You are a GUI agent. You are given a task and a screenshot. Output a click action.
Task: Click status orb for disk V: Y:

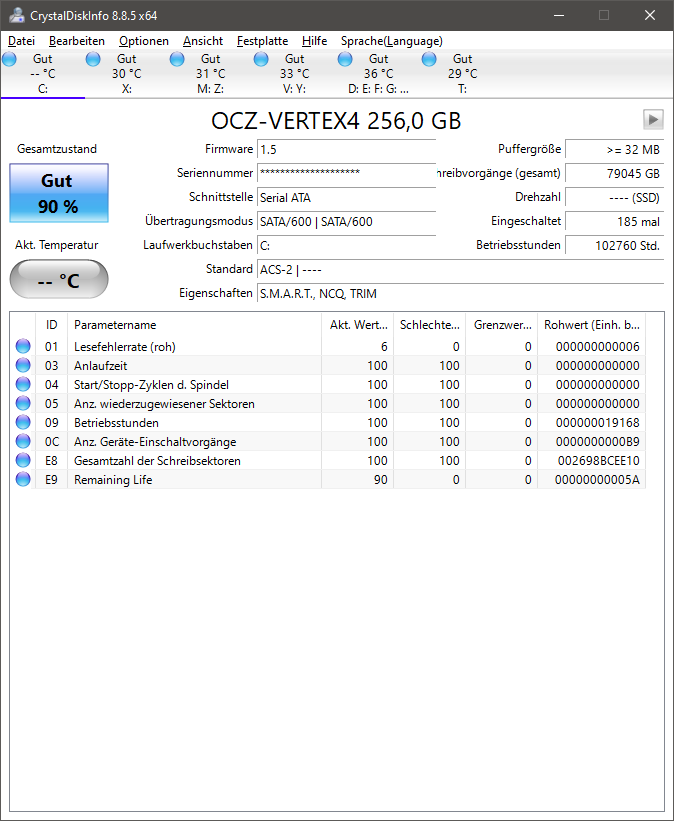261,59
